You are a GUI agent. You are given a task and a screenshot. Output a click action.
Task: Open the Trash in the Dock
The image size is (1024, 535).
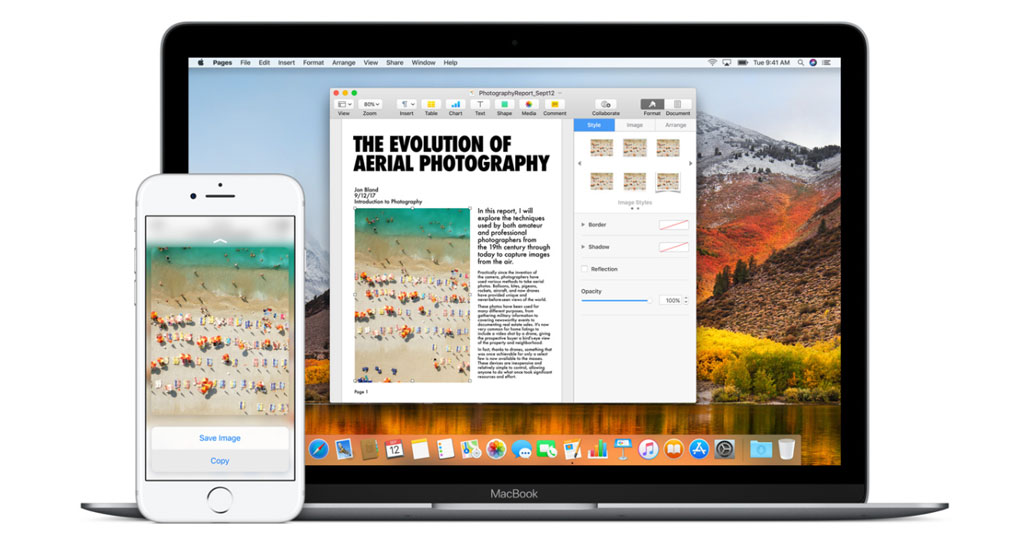[786, 449]
